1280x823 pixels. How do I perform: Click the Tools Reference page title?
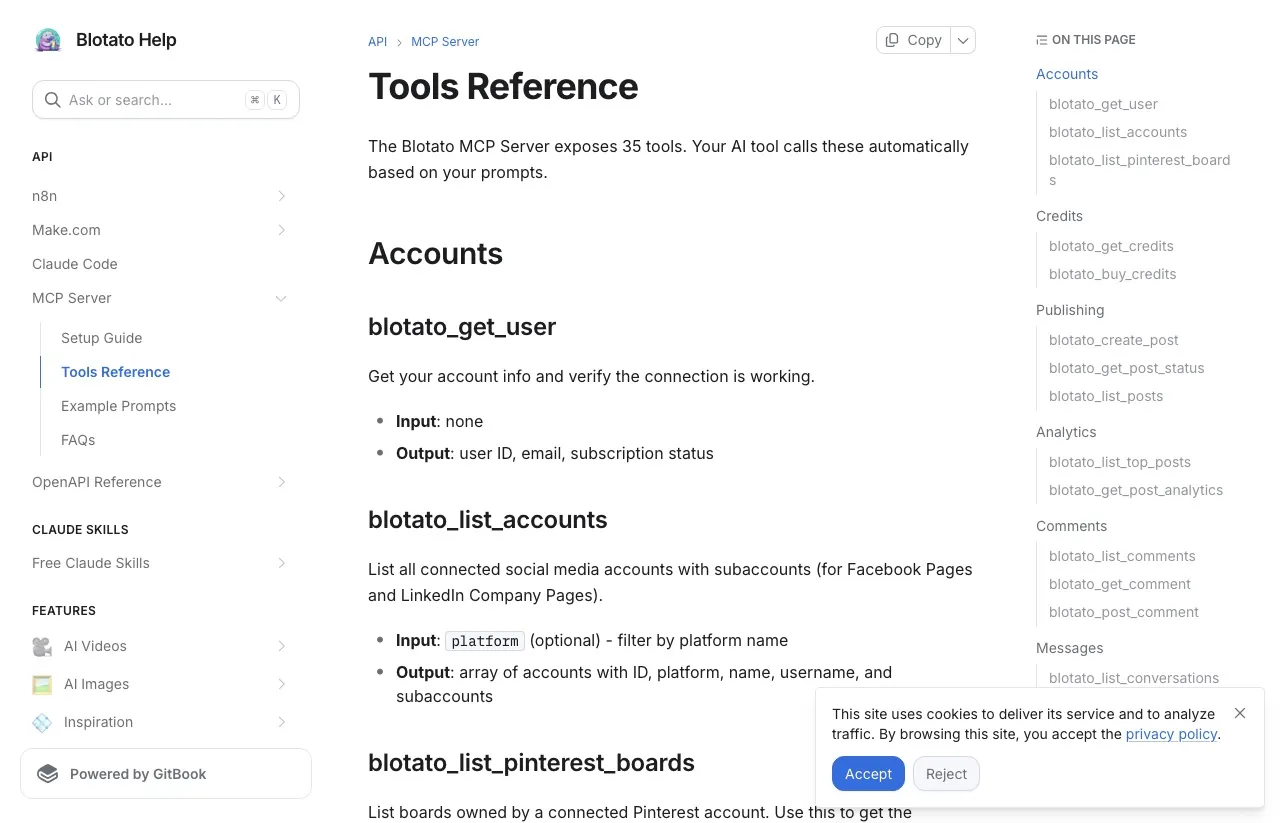pos(503,86)
